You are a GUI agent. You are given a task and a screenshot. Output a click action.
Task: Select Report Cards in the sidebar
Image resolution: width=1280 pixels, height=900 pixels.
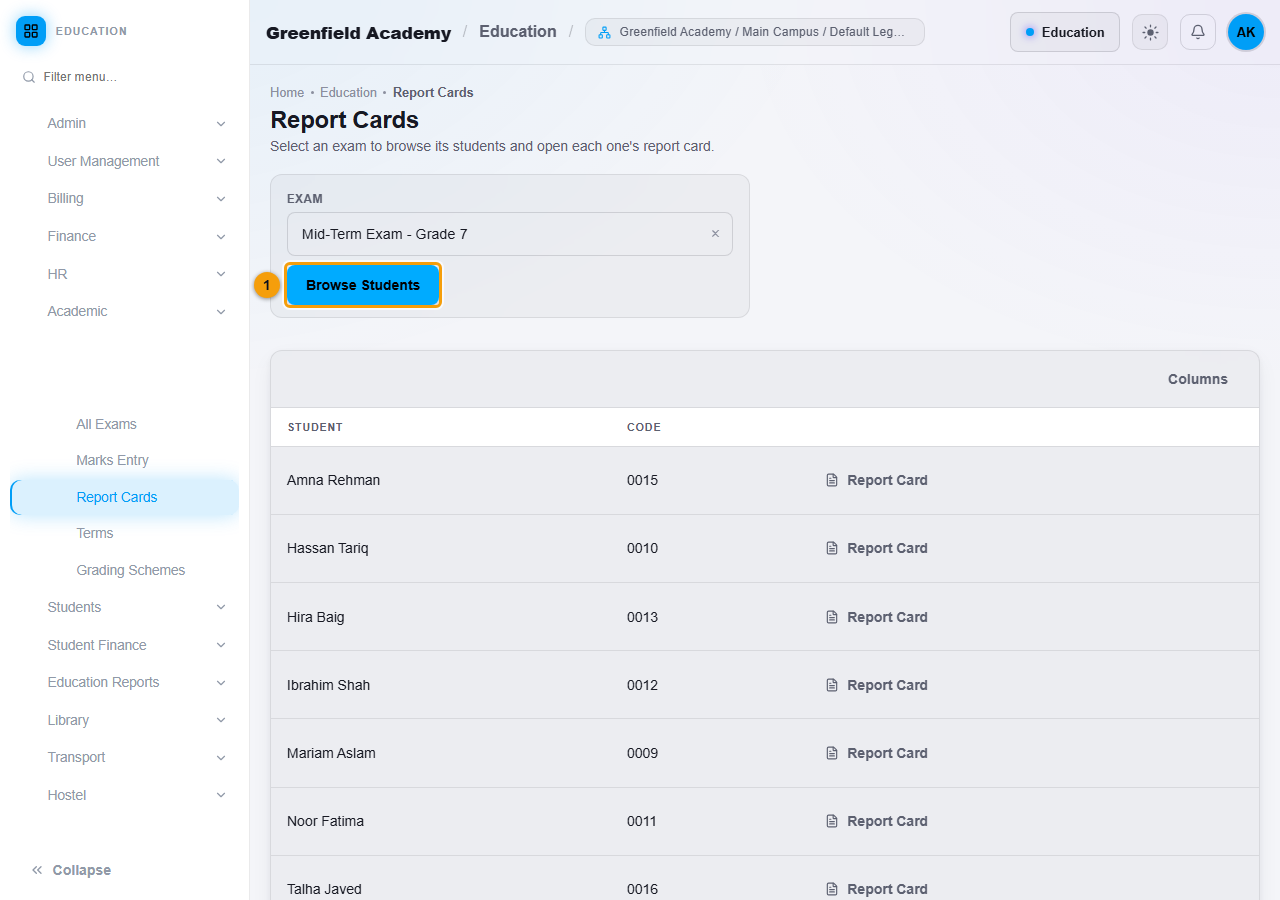point(125,497)
